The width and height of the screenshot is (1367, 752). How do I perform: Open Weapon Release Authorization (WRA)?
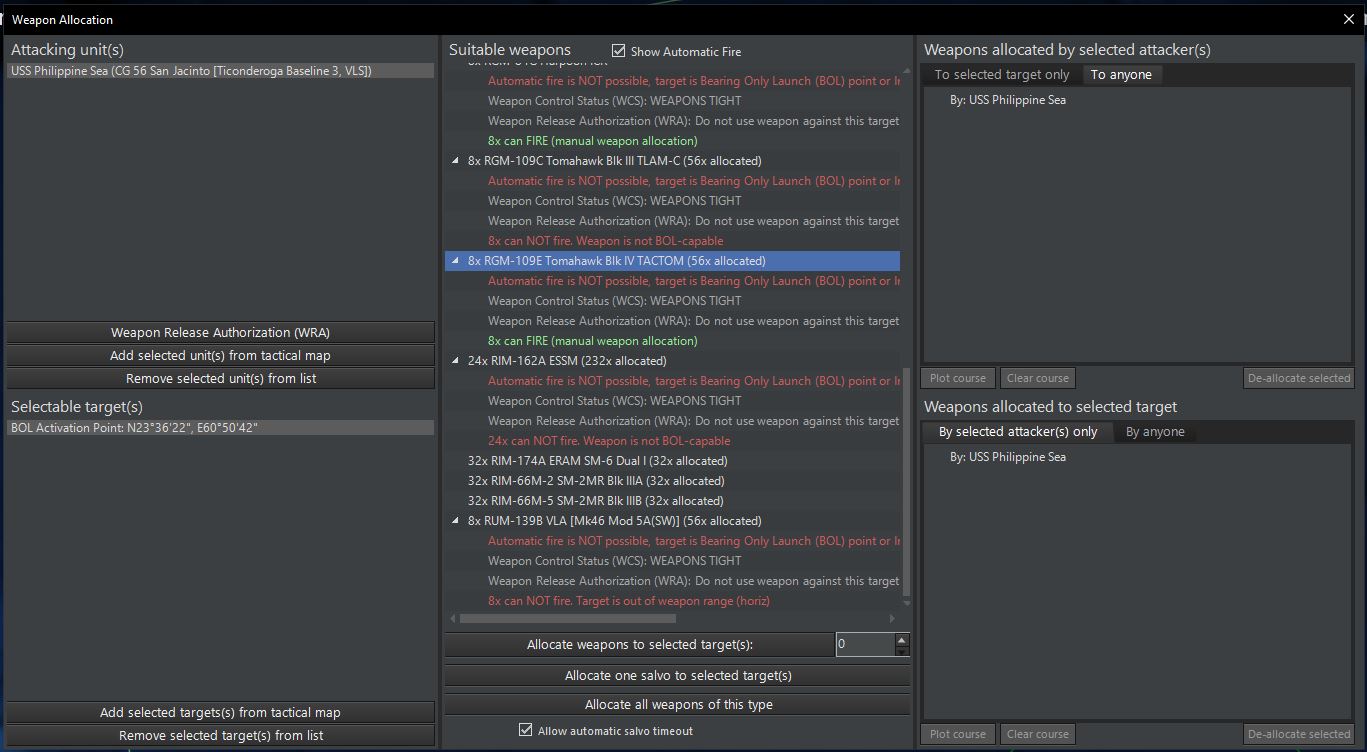(220, 332)
